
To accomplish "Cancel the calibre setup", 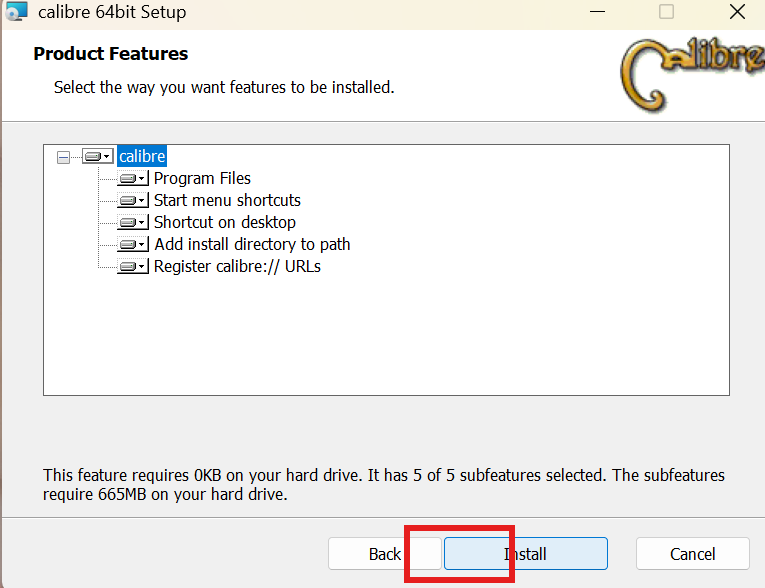I will tap(692, 554).
